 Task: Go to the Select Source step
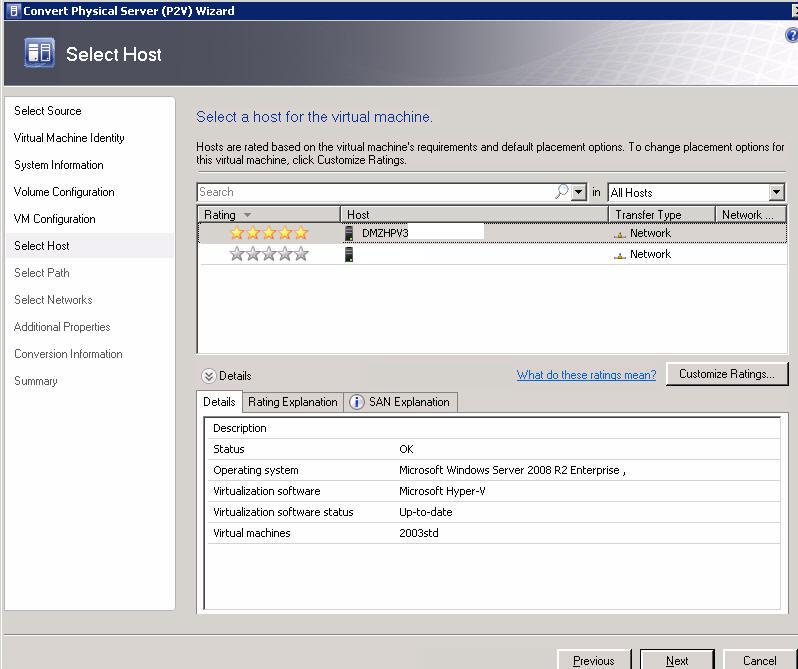(x=48, y=111)
